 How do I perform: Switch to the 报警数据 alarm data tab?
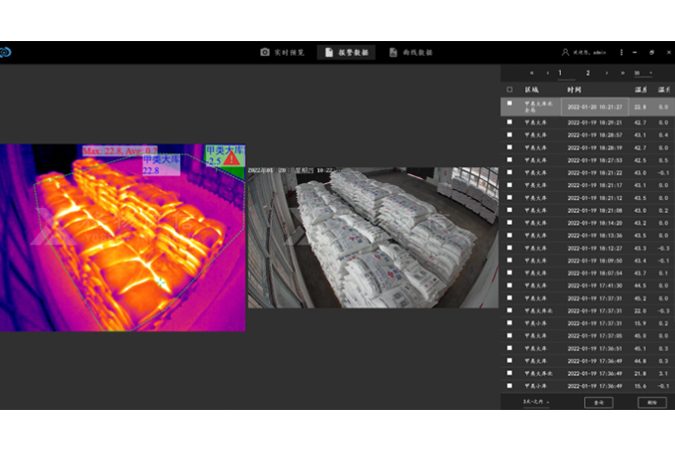[x=346, y=52]
